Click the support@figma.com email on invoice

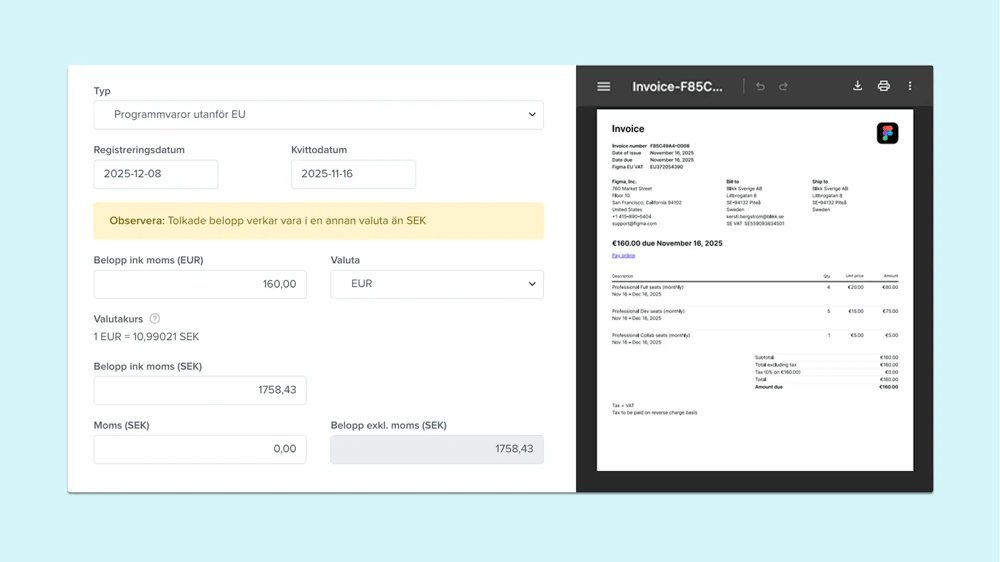(634, 223)
